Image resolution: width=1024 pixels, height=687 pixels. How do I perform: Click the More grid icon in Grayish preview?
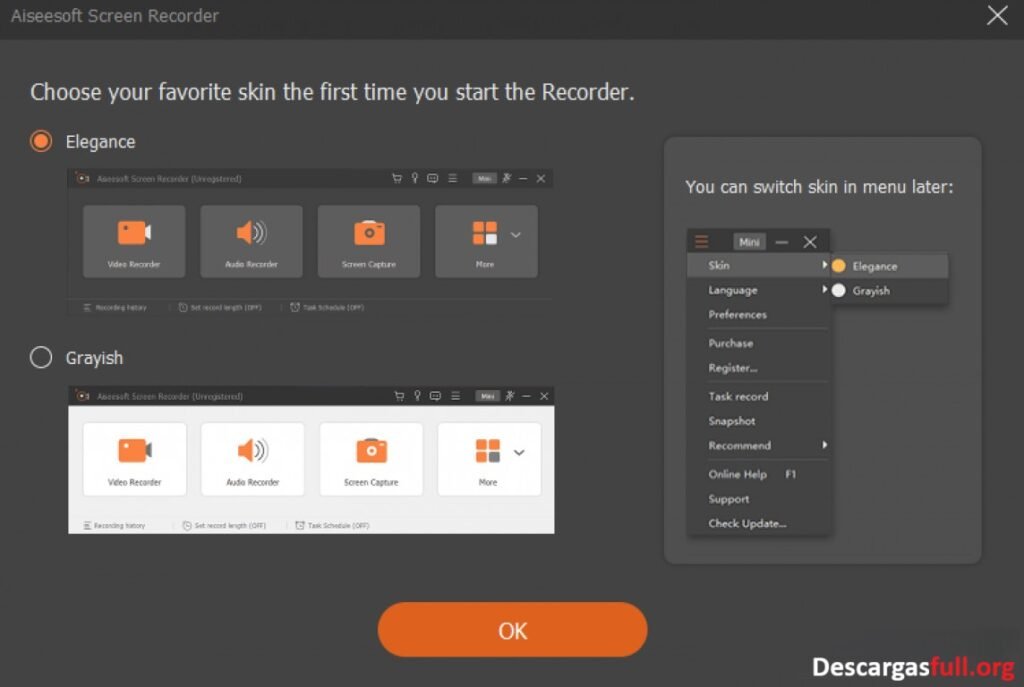tap(487, 451)
